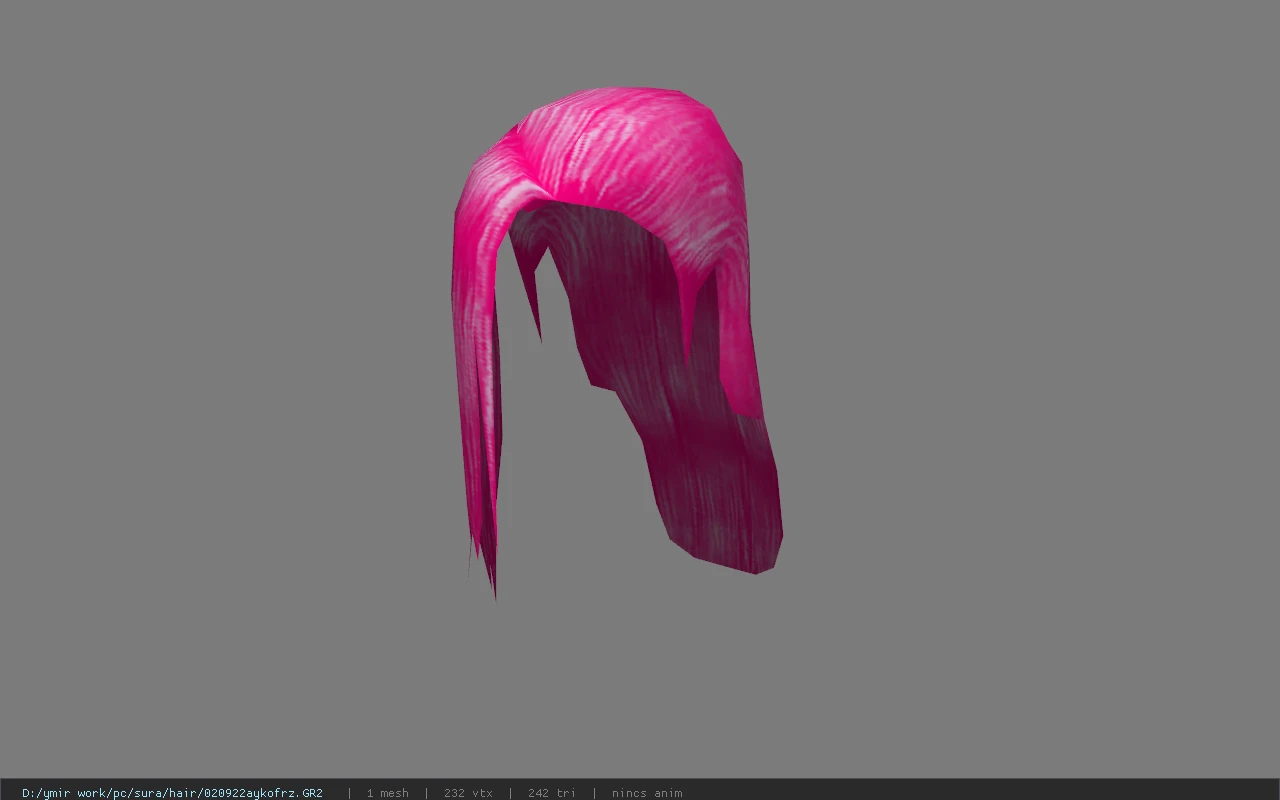The width and height of the screenshot is (1280, 800).
Task: Click the "232 vtx" vertex count
Action: click(x=468, y=793)
